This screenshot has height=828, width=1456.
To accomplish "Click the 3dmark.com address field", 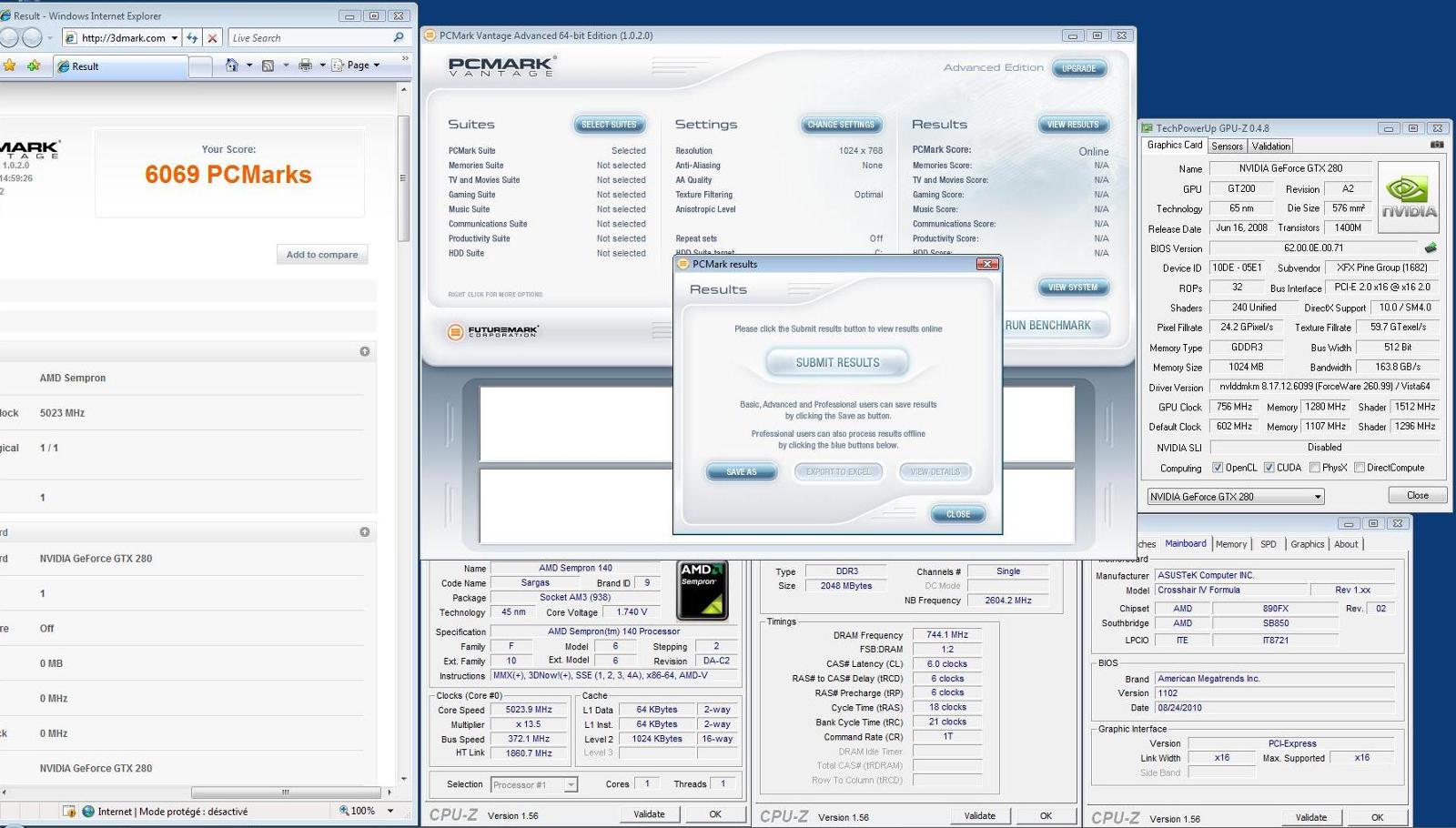I will tap(123, 38).
